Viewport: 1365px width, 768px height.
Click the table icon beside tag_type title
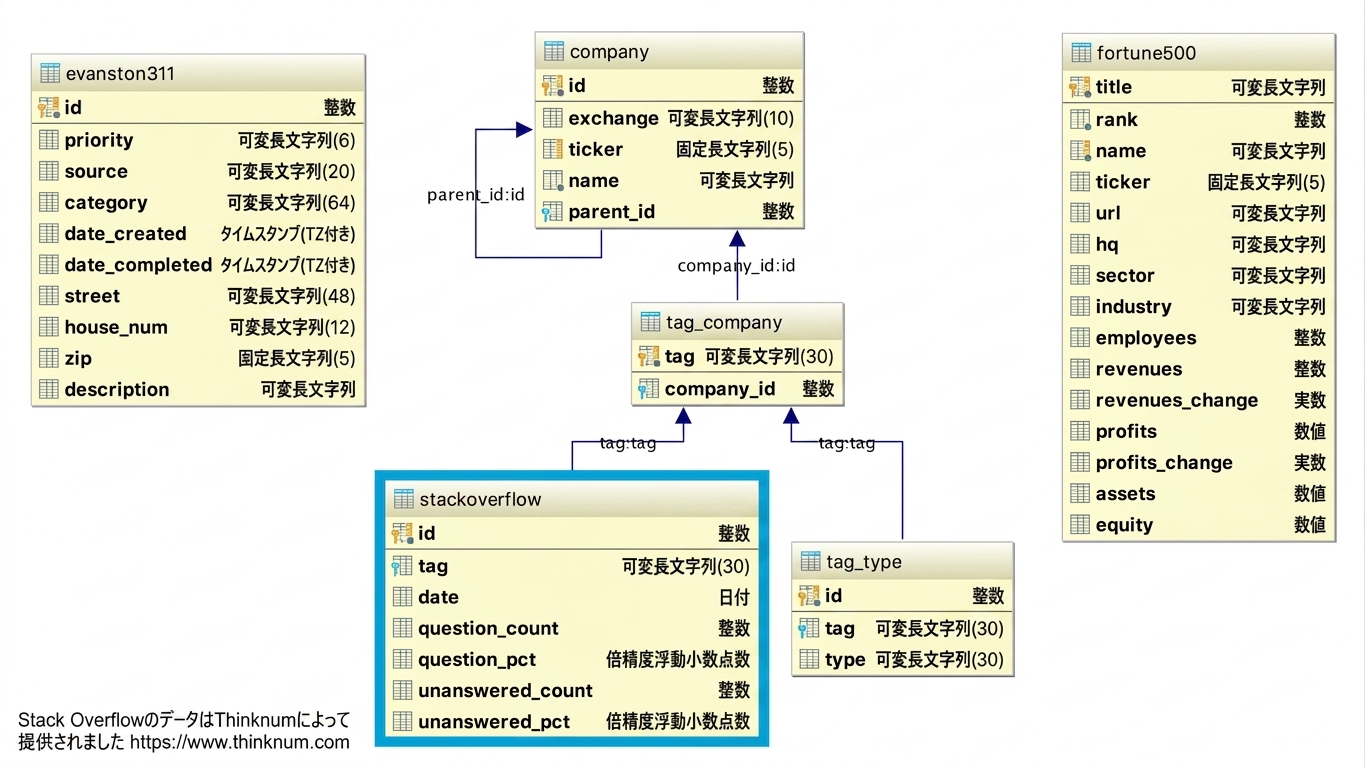pyautogui.click(x=810, y=562)
